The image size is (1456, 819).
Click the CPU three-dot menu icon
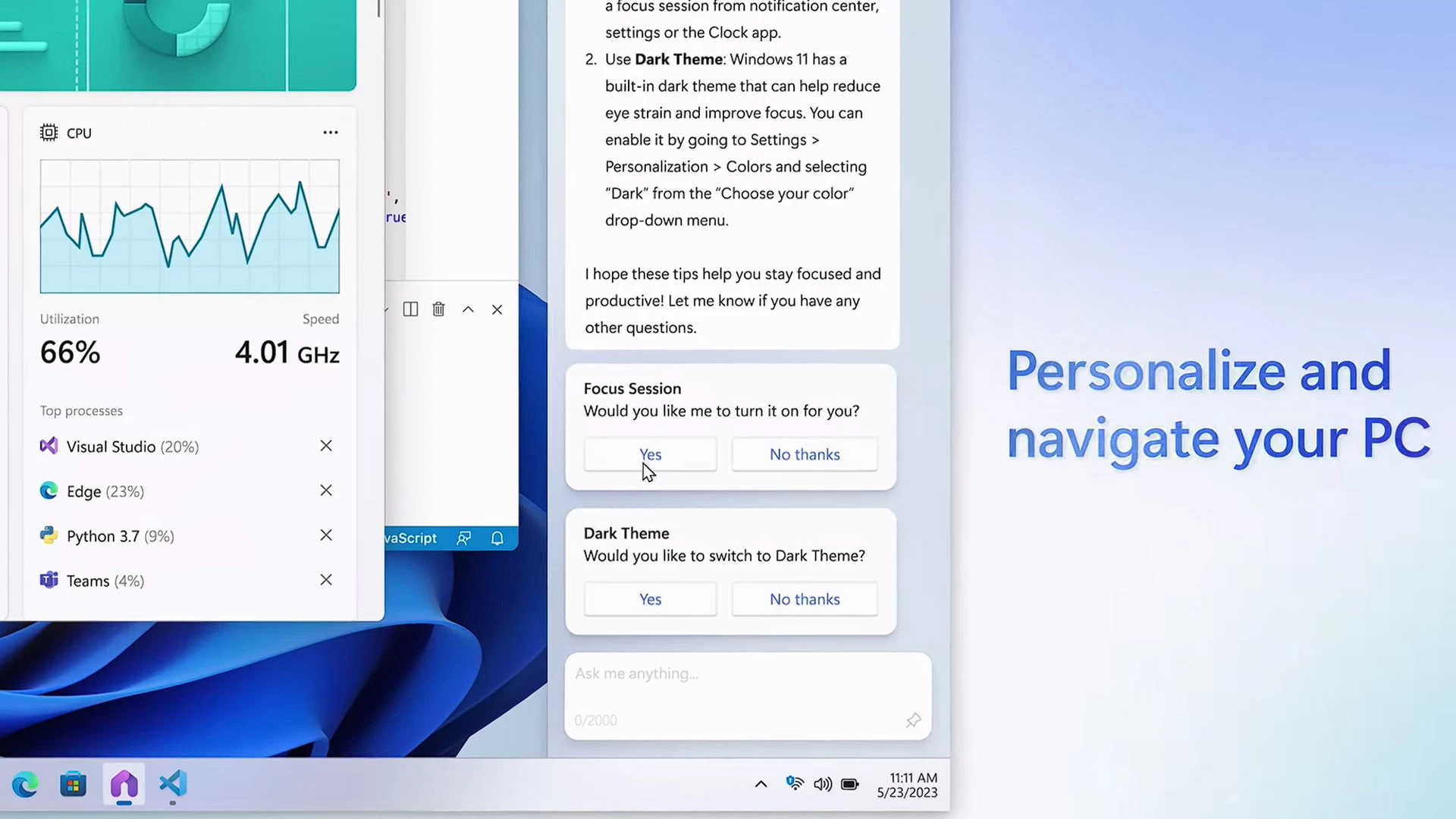pyautogui.click(x=330, y=132)
